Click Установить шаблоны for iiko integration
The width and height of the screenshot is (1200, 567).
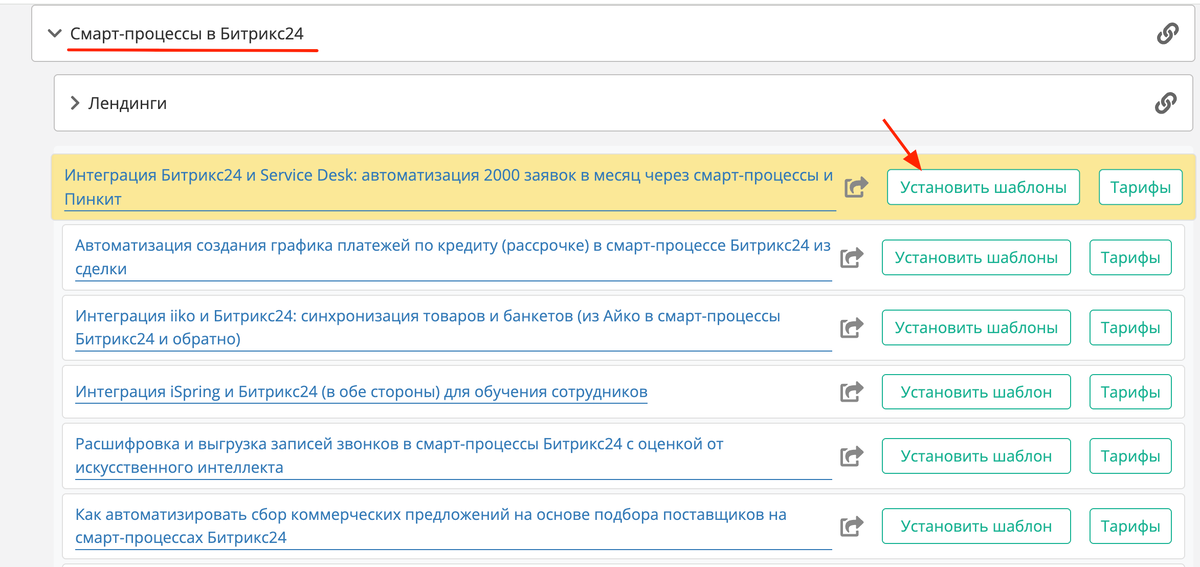975,327
